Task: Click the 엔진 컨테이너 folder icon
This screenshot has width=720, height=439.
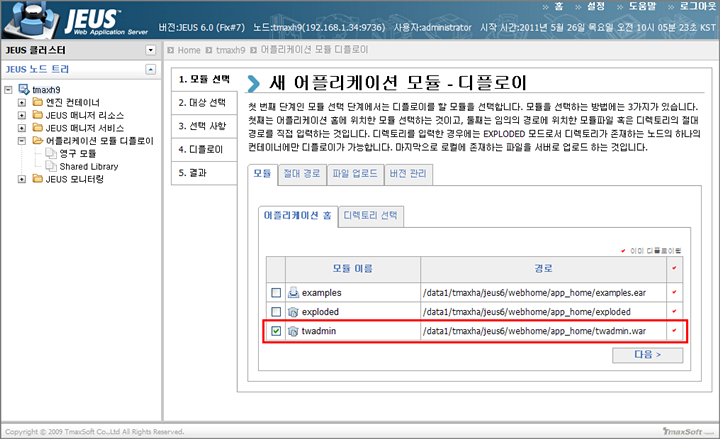Action: point(38,102)
